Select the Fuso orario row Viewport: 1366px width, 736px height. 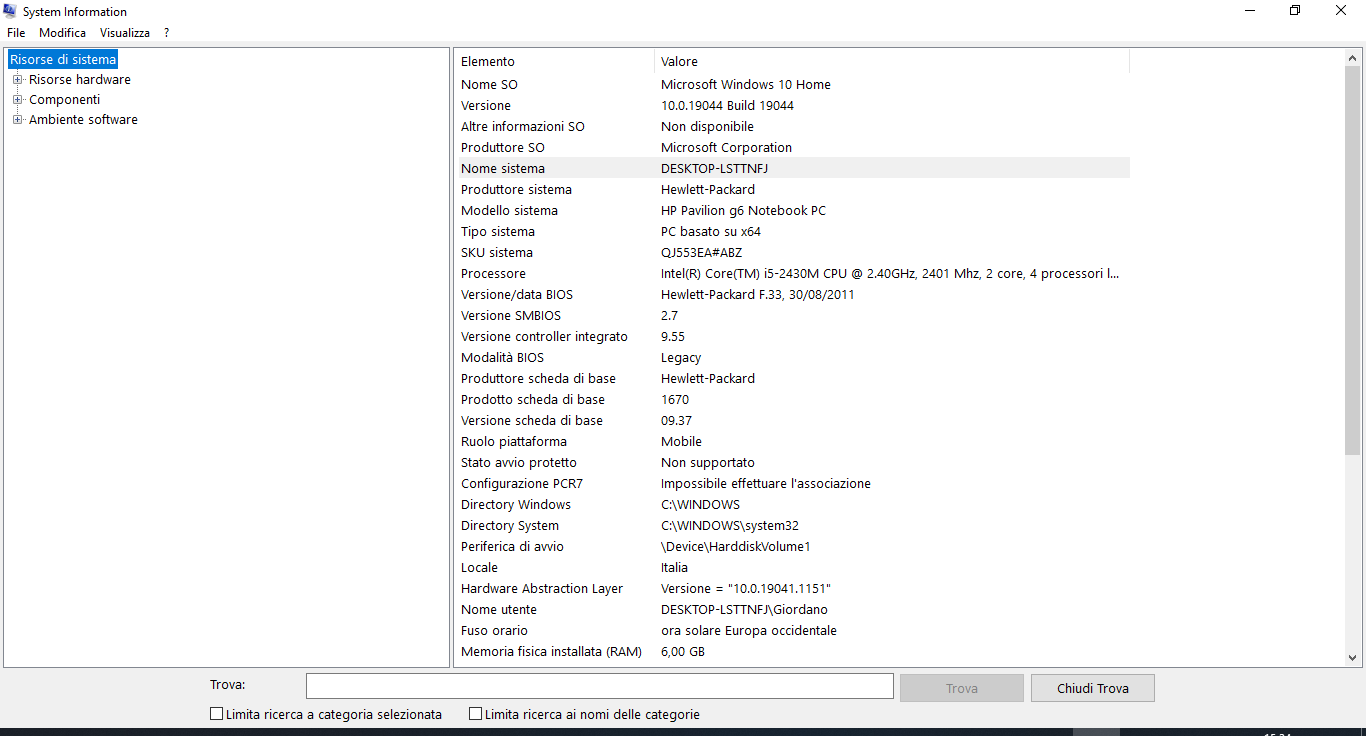point(793,631)
